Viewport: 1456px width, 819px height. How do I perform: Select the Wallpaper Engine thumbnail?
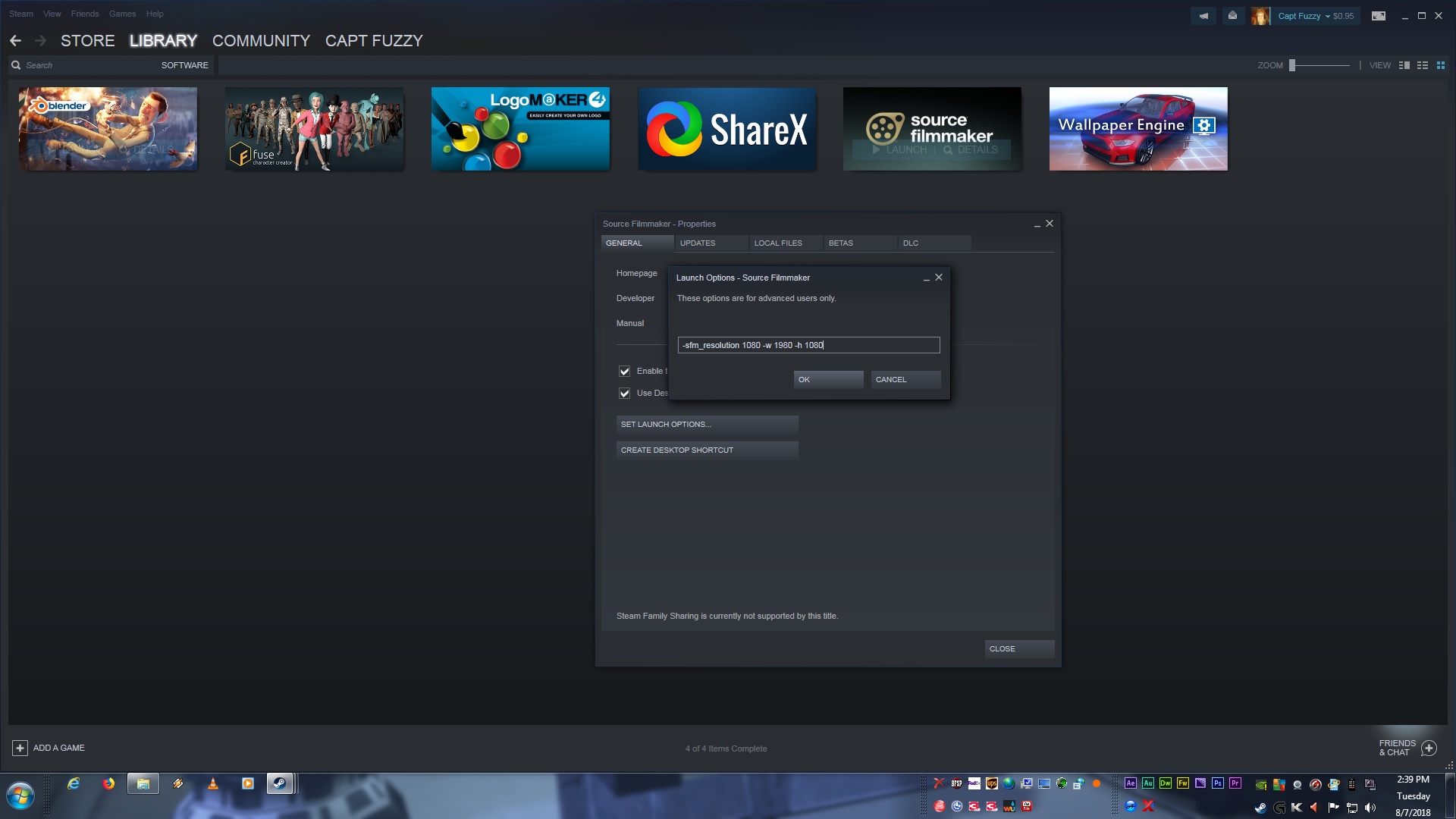(x=1137, y=129)
